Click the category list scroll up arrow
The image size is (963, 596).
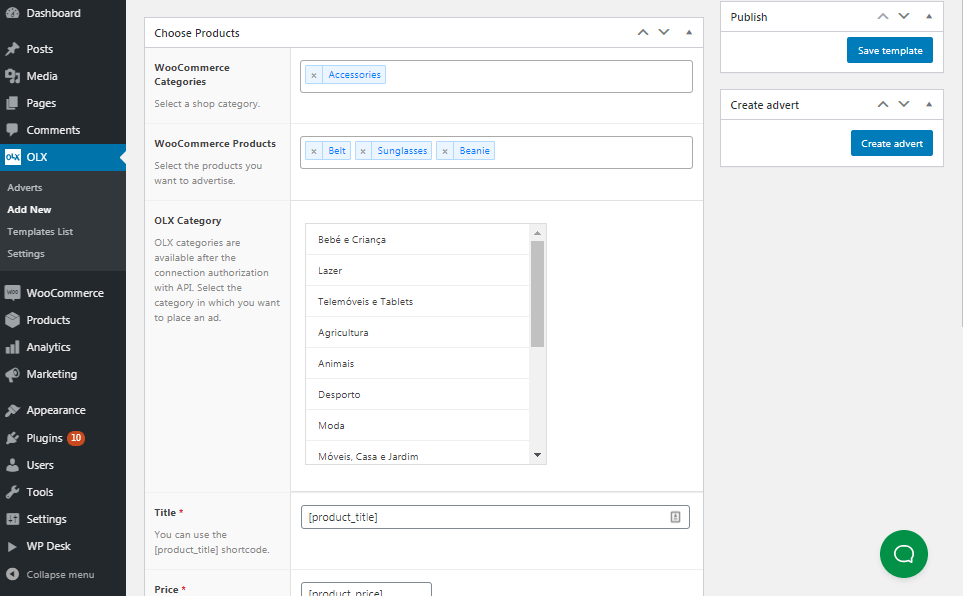tap(537, 233)
